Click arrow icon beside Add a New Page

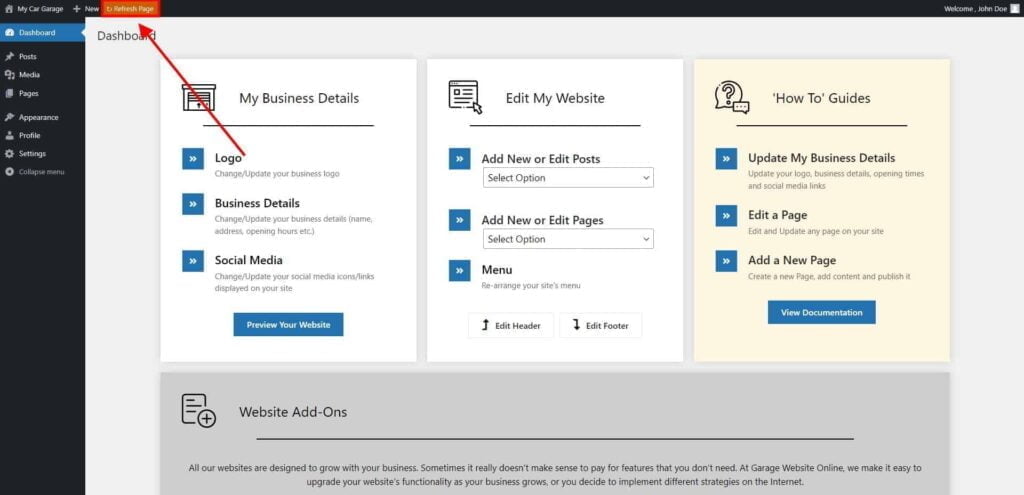point(726,261)
